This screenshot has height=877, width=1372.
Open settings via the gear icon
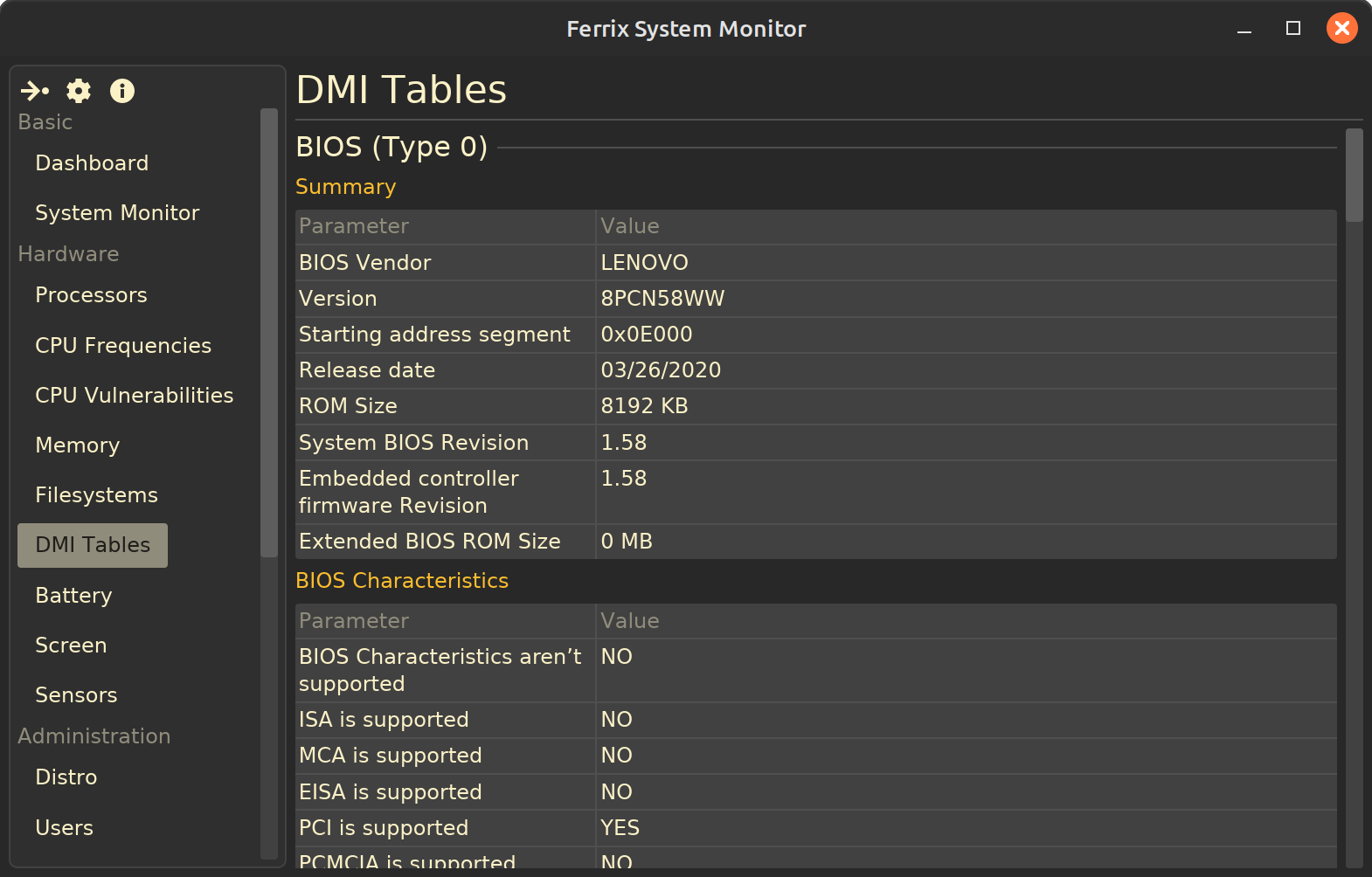coord(79,91)
